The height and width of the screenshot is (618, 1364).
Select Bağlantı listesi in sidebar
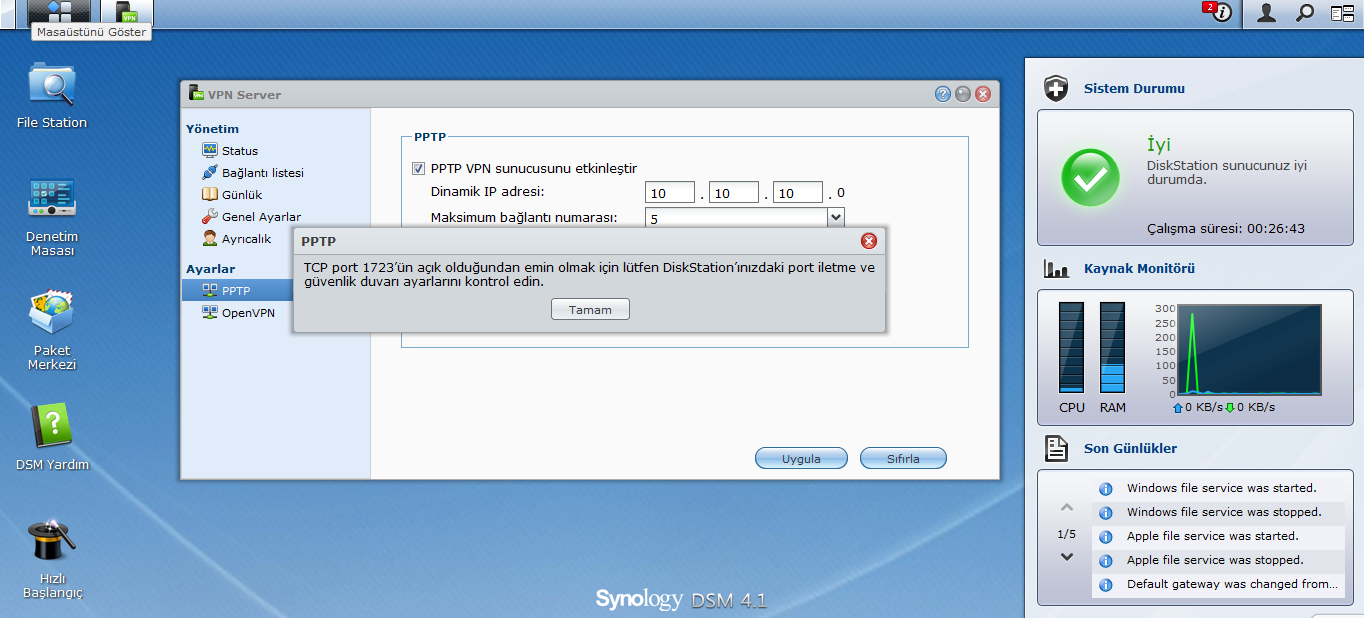262,173
